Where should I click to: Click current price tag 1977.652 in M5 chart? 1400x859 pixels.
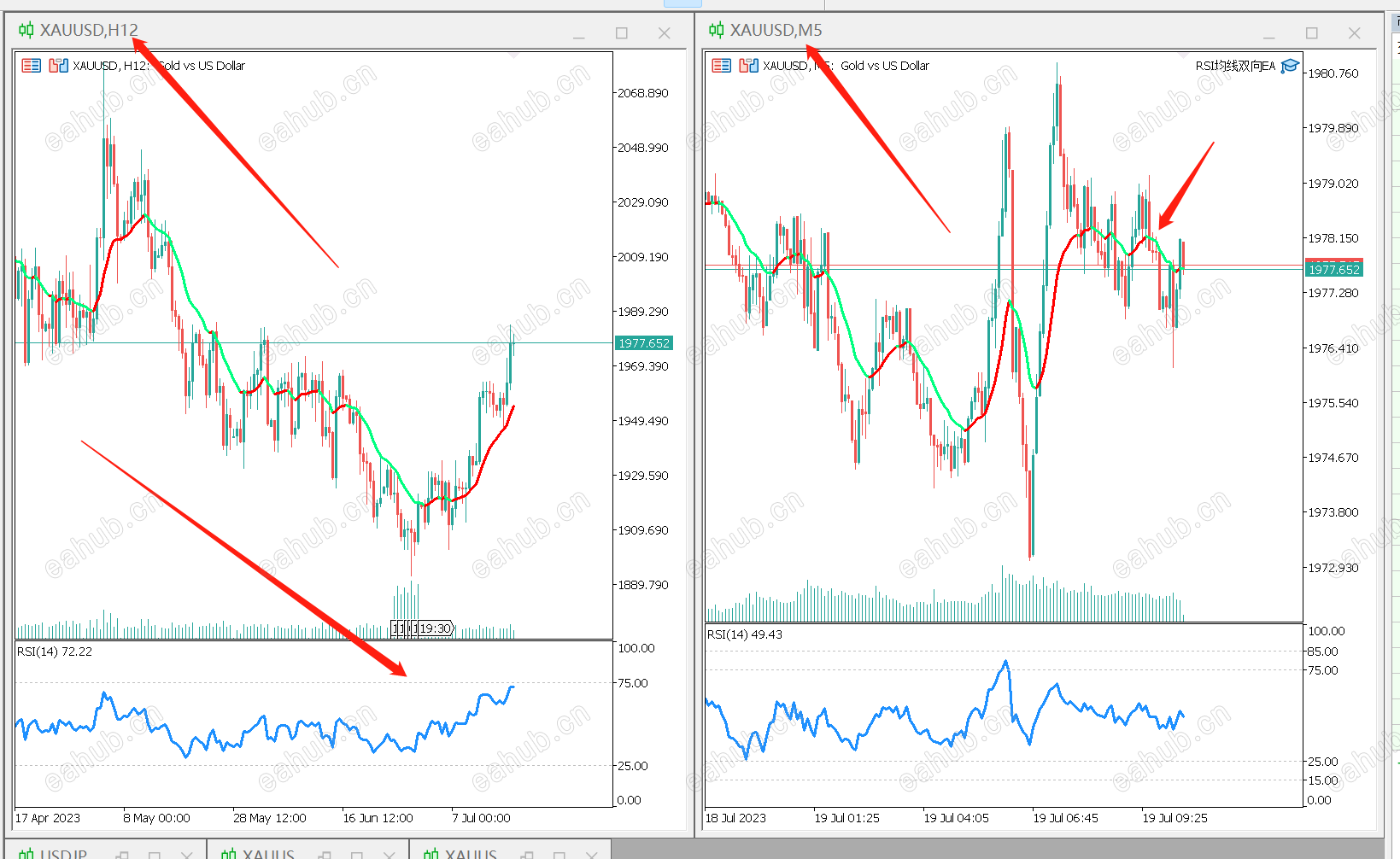pyautogui.click(x=1334, y=270)
